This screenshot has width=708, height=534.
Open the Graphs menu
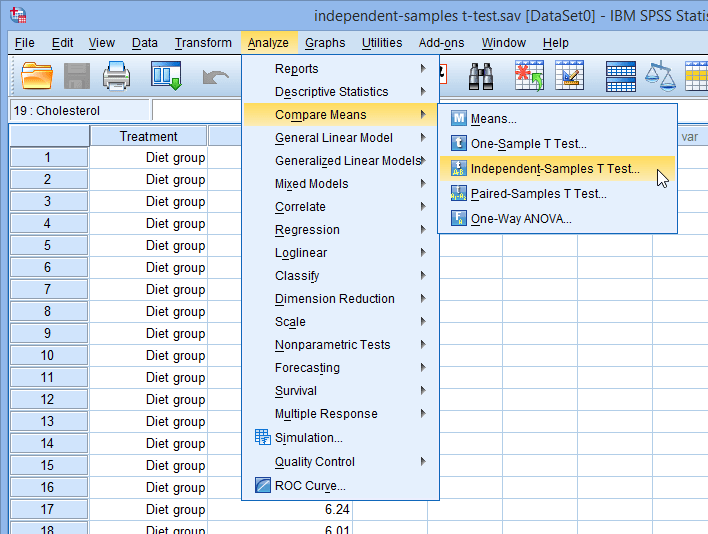325,43
